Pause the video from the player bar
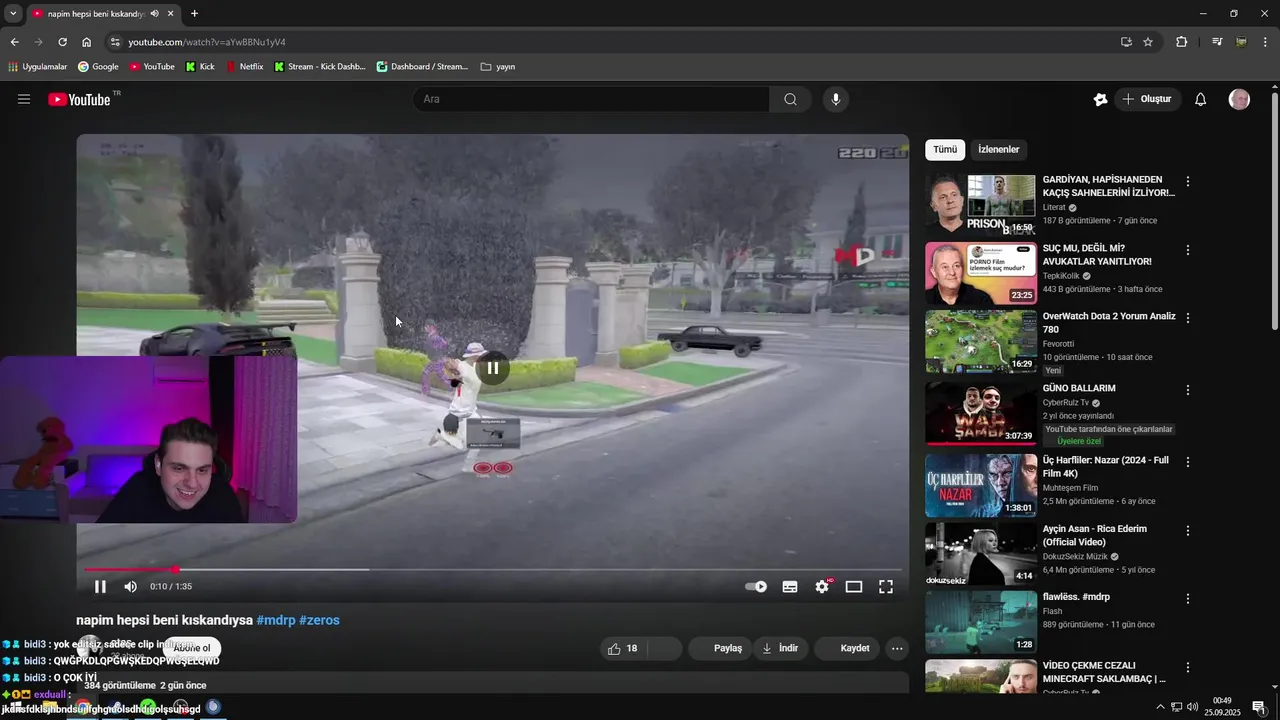Screen dimensions: 1280x720 point(100,587)
